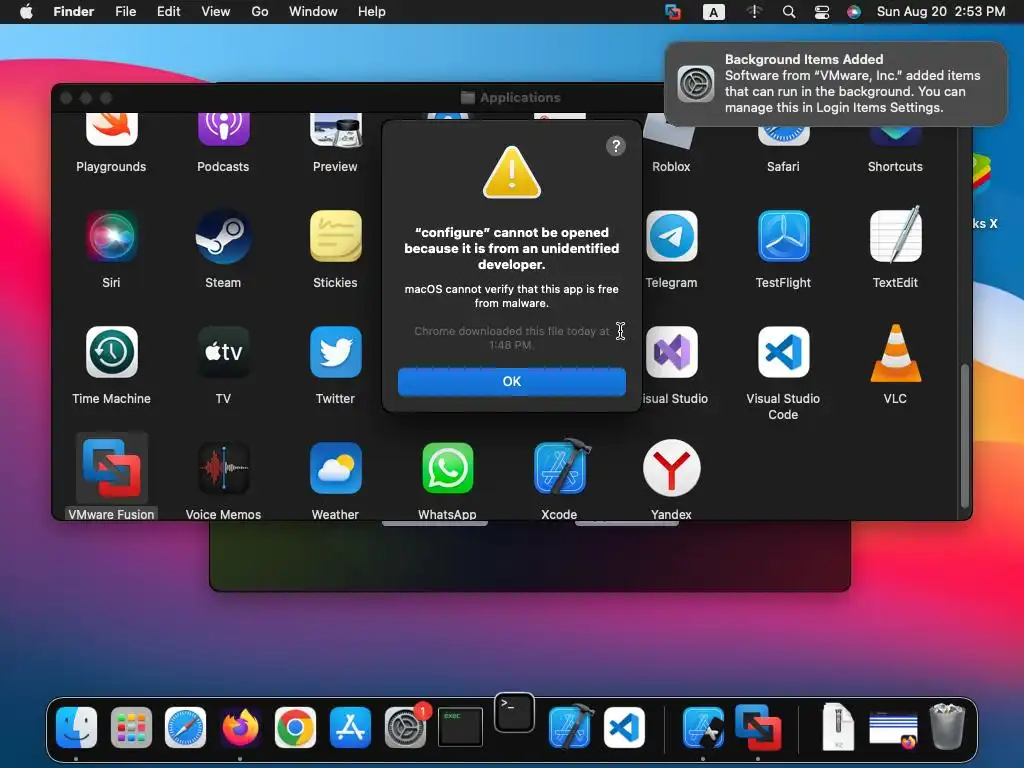This screenshot has height=768, width=1024.
Task: Open the Apple TV app
Action: (223, 352)
